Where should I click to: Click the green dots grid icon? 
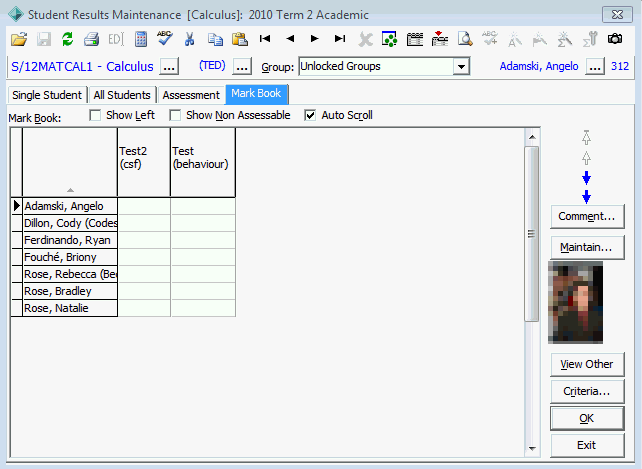point(389,39)
